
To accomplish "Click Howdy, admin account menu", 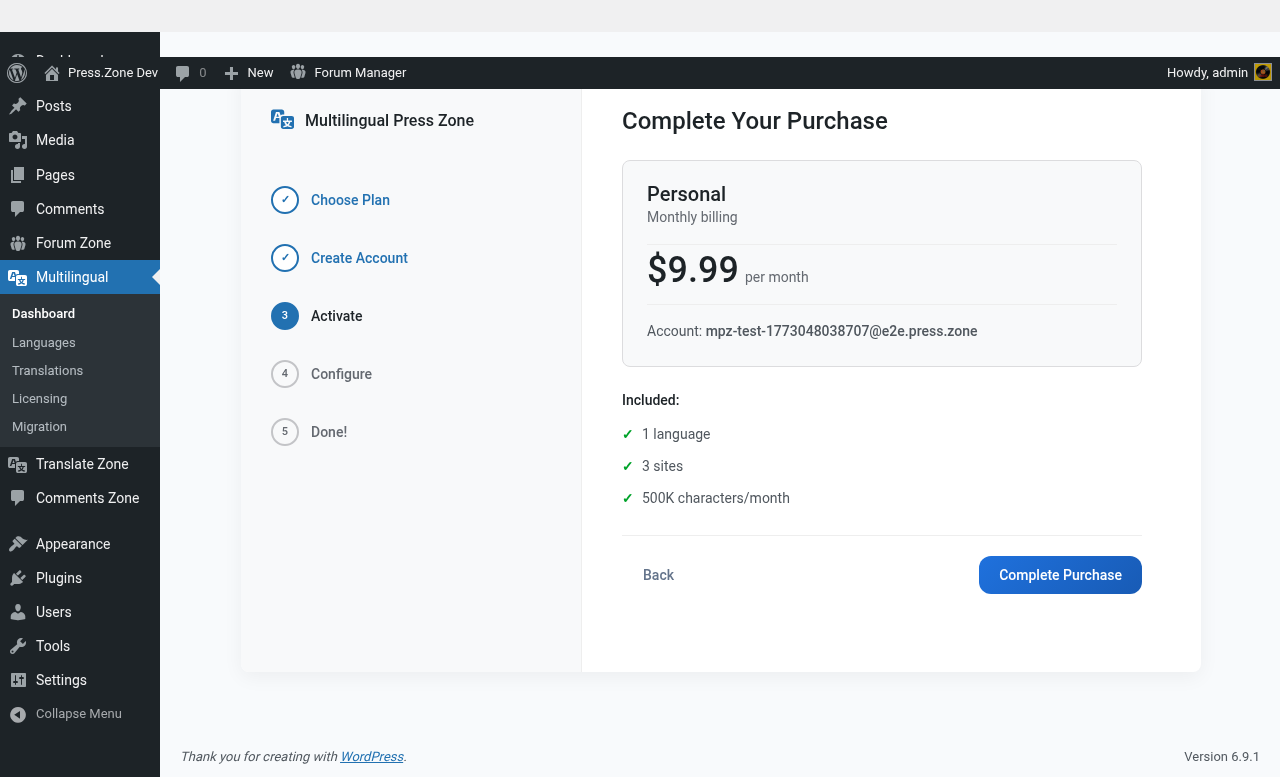I will pyautogui.click(x=1219, y=73).
